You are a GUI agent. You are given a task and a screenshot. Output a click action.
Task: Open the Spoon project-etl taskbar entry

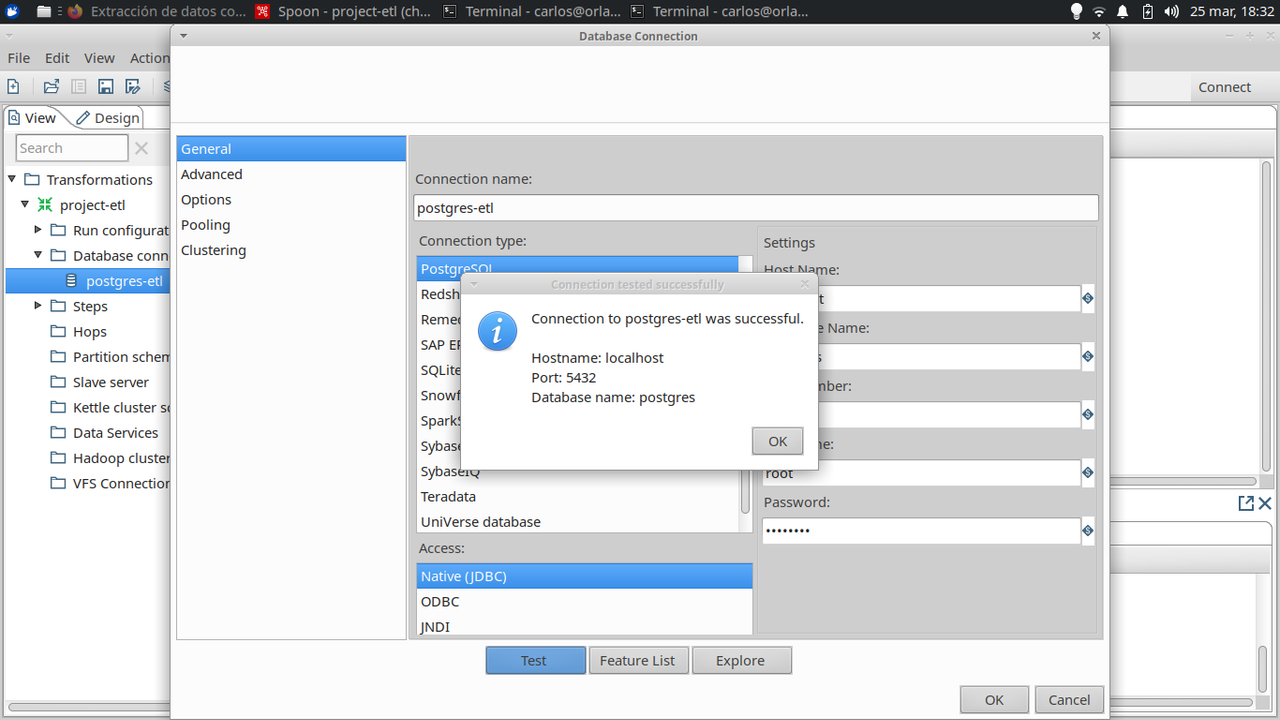pyautogui.click(x=342, y=12)
